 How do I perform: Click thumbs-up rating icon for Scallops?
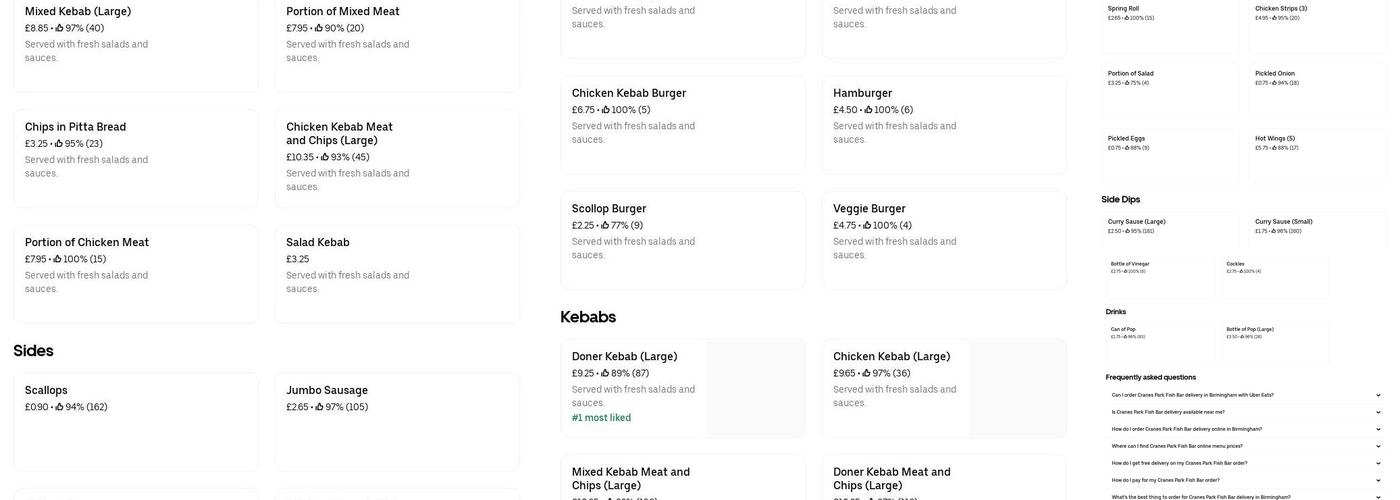[60, 407]
